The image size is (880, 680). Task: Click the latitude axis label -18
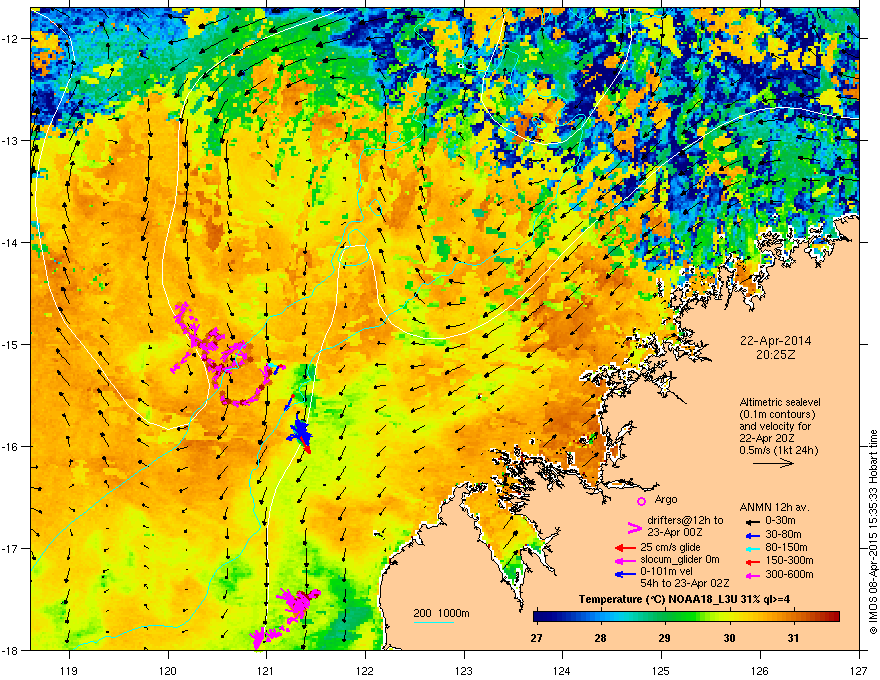11,650
